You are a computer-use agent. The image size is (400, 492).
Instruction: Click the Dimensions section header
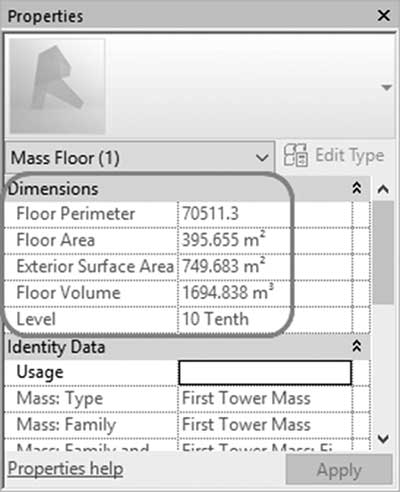pyautogui.click(x=188, y=188)
